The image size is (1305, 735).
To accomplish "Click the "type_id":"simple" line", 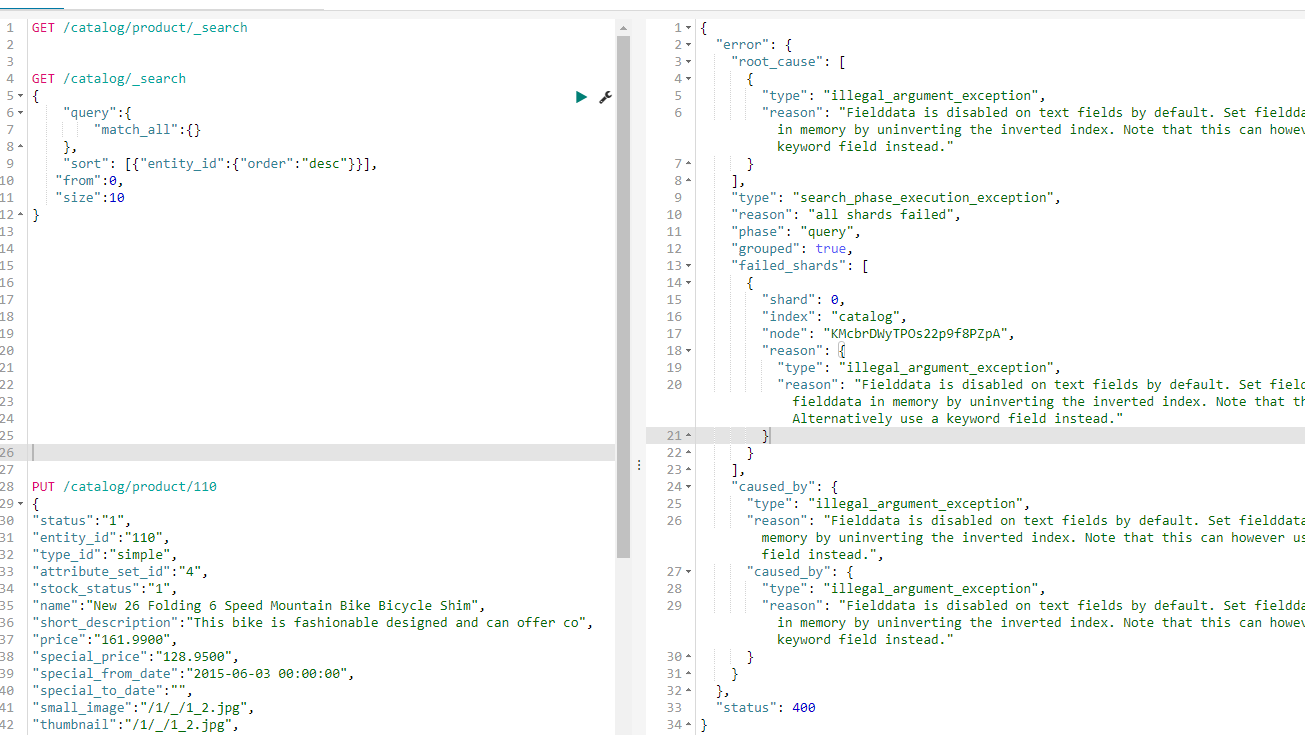I will point(105,555).
